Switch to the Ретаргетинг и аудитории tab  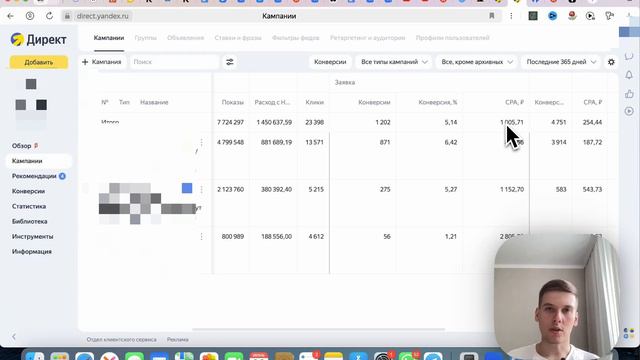(367, 38)
